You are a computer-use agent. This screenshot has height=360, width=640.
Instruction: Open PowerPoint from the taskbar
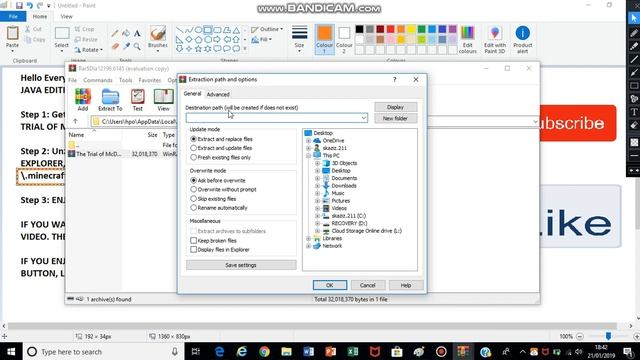click(x=331, y=351)
